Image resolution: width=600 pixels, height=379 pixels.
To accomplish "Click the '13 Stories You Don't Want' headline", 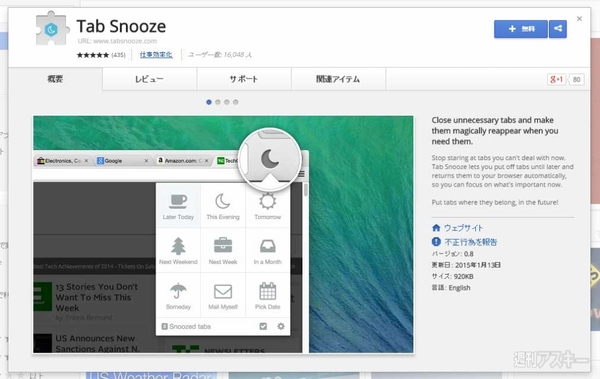I will pos(96,297).
